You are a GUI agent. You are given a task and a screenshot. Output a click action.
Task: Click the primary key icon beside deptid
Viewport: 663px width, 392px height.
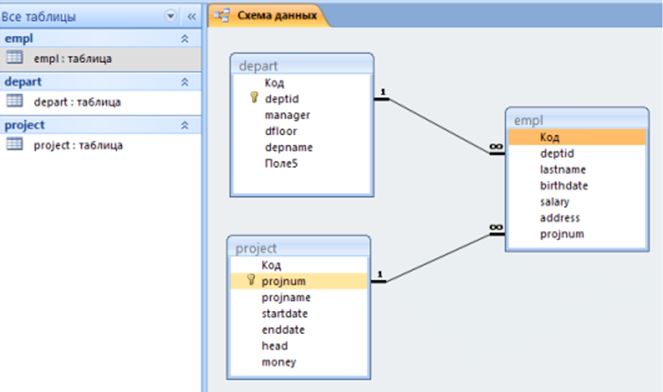click(254, 97)
